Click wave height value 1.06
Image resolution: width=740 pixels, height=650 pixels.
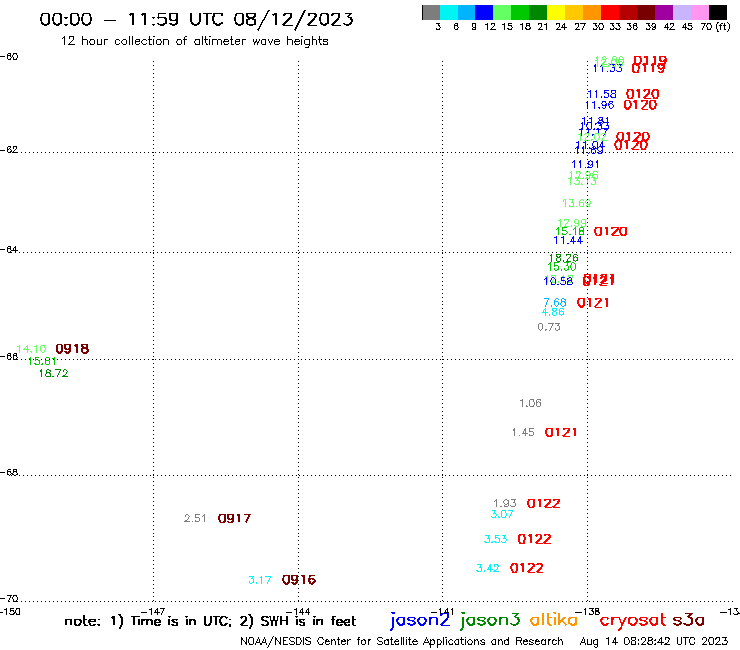pyautogui.click(x=530, y=403)
